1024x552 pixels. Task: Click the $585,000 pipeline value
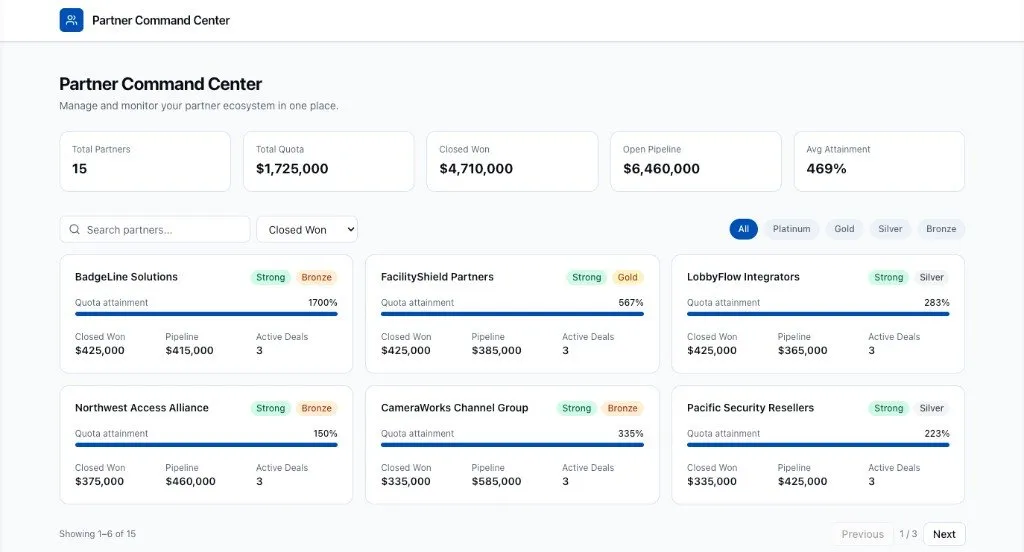pos(496,481)
